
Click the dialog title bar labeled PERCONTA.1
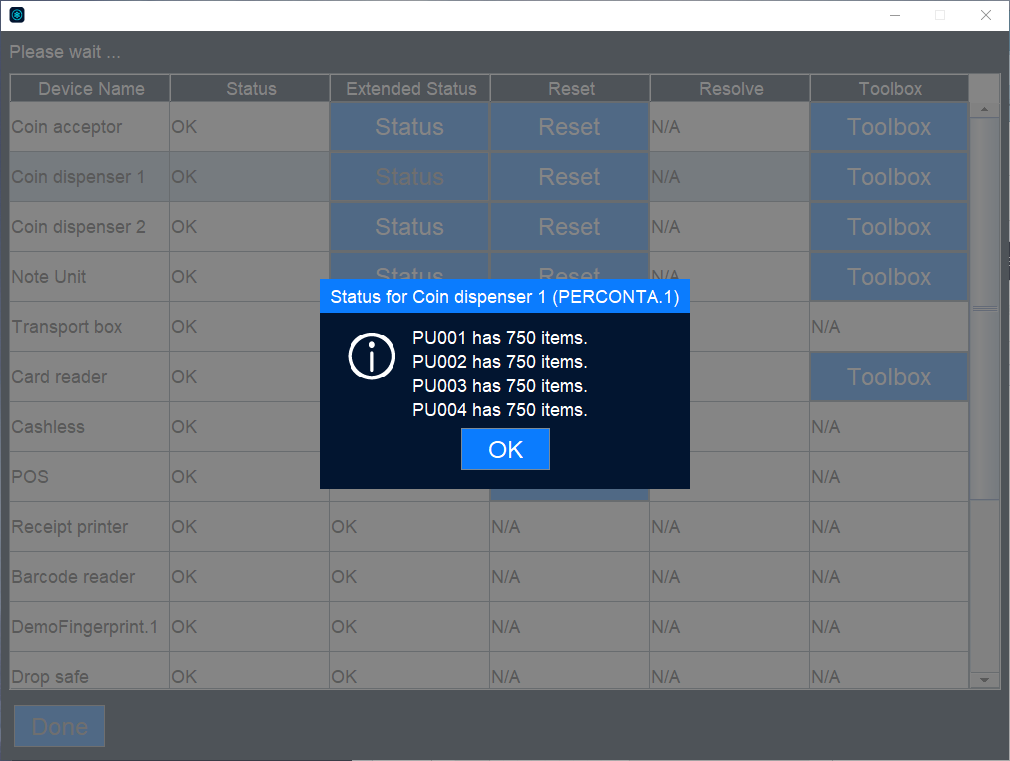[504, 296]
